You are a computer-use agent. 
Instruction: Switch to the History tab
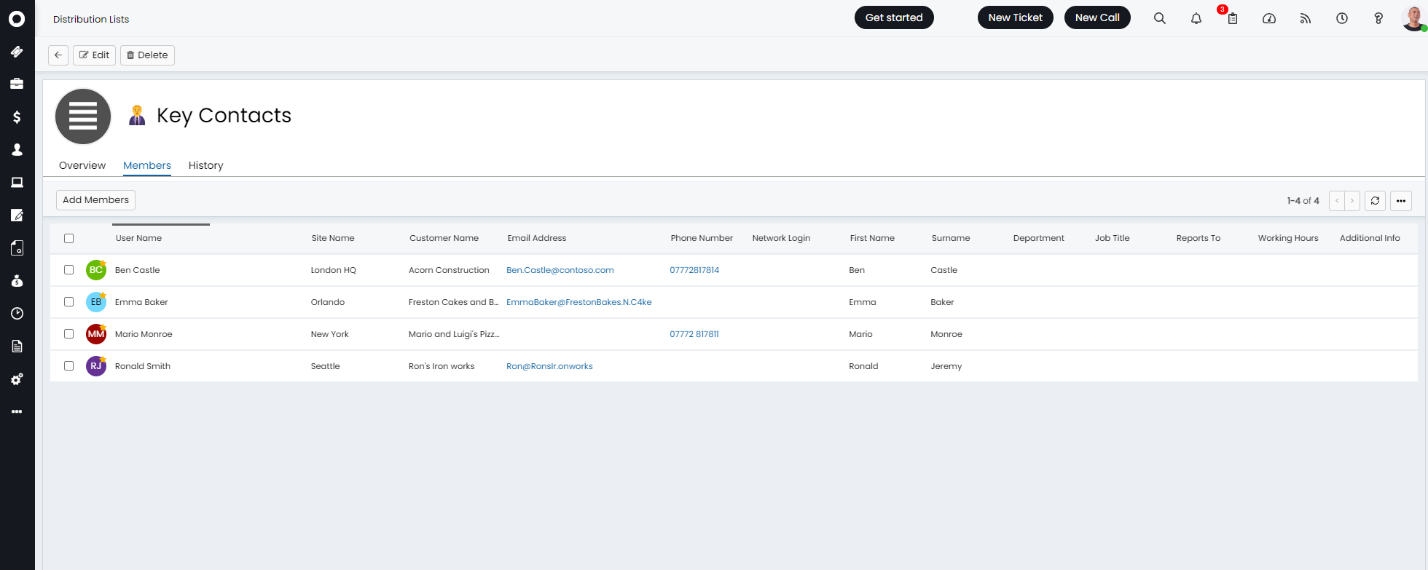coord(206,165)
